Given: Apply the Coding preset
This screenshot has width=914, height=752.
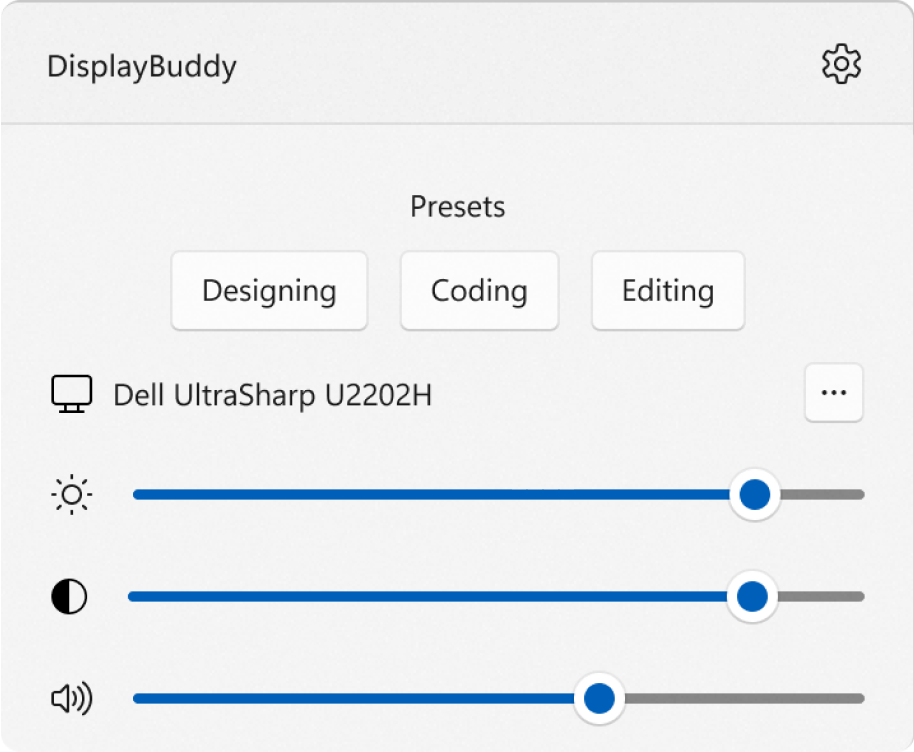Looking at the screenshot, I should click(x=479, y=291).
